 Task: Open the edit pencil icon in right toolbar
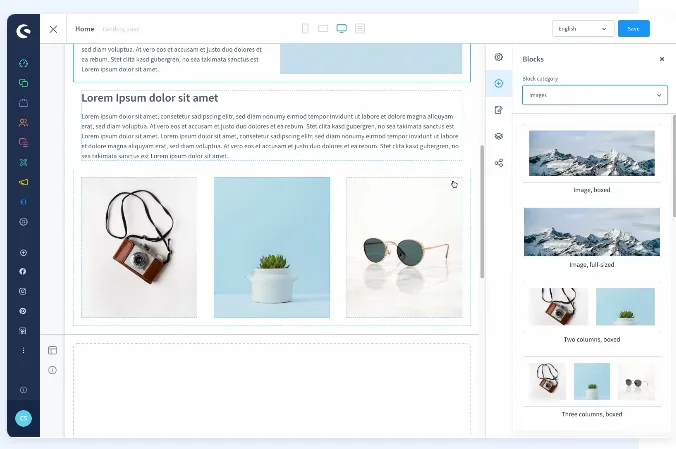[x=499, y=110]
